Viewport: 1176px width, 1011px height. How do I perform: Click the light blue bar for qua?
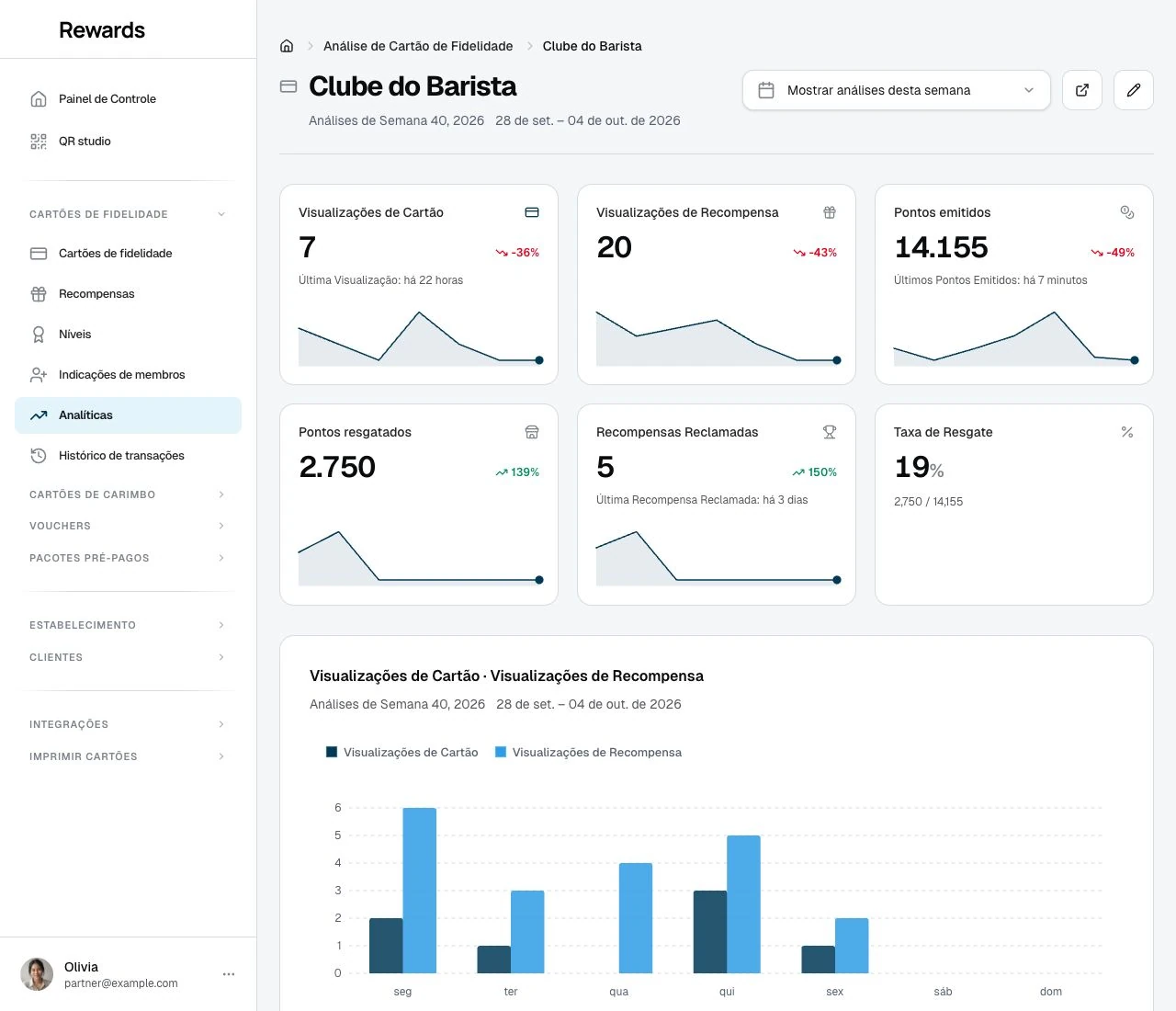pyautogui.click(x=636, y=918)
